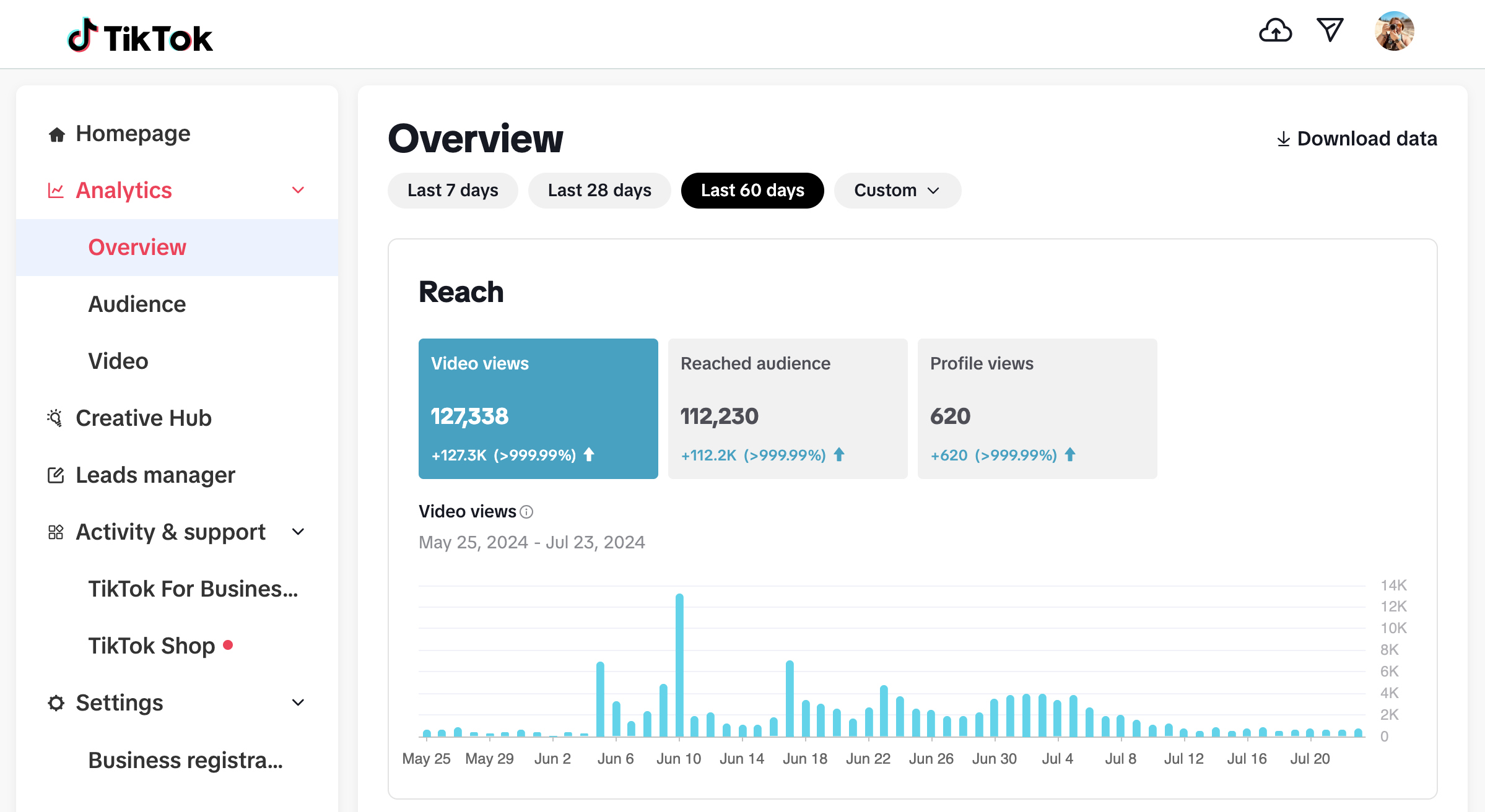Image resolution: width=1485 pixels, height=812 pixels.
Task: Select the Profile views metric card
Action: point(1037,408)
